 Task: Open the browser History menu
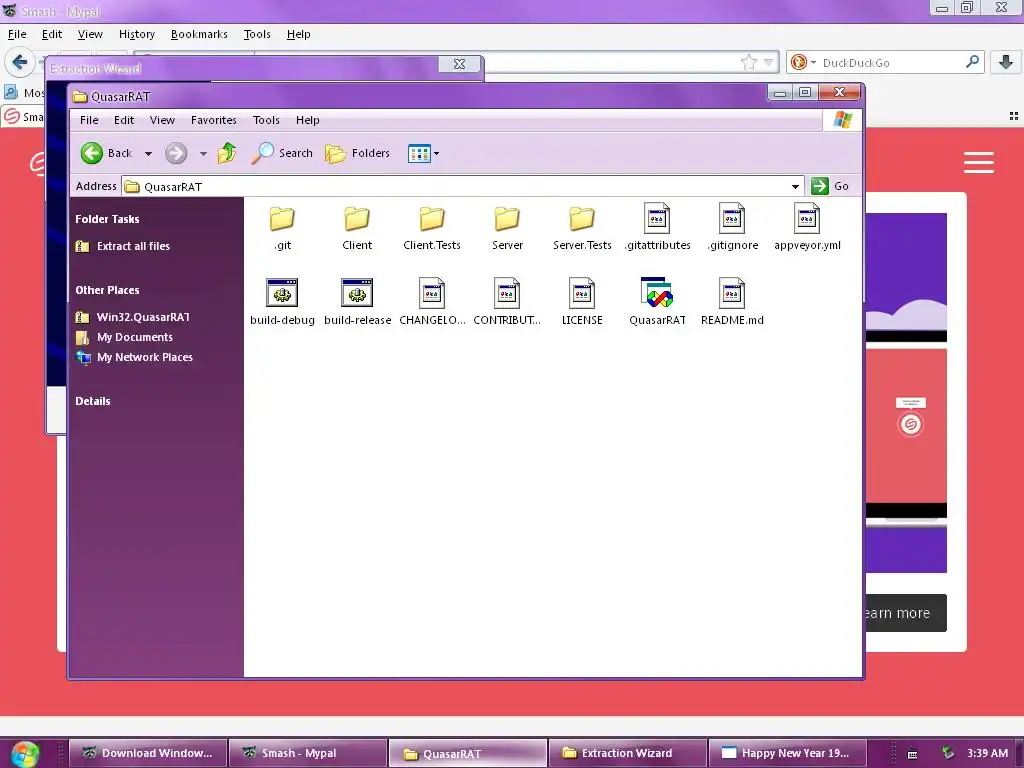click(136, 34)
